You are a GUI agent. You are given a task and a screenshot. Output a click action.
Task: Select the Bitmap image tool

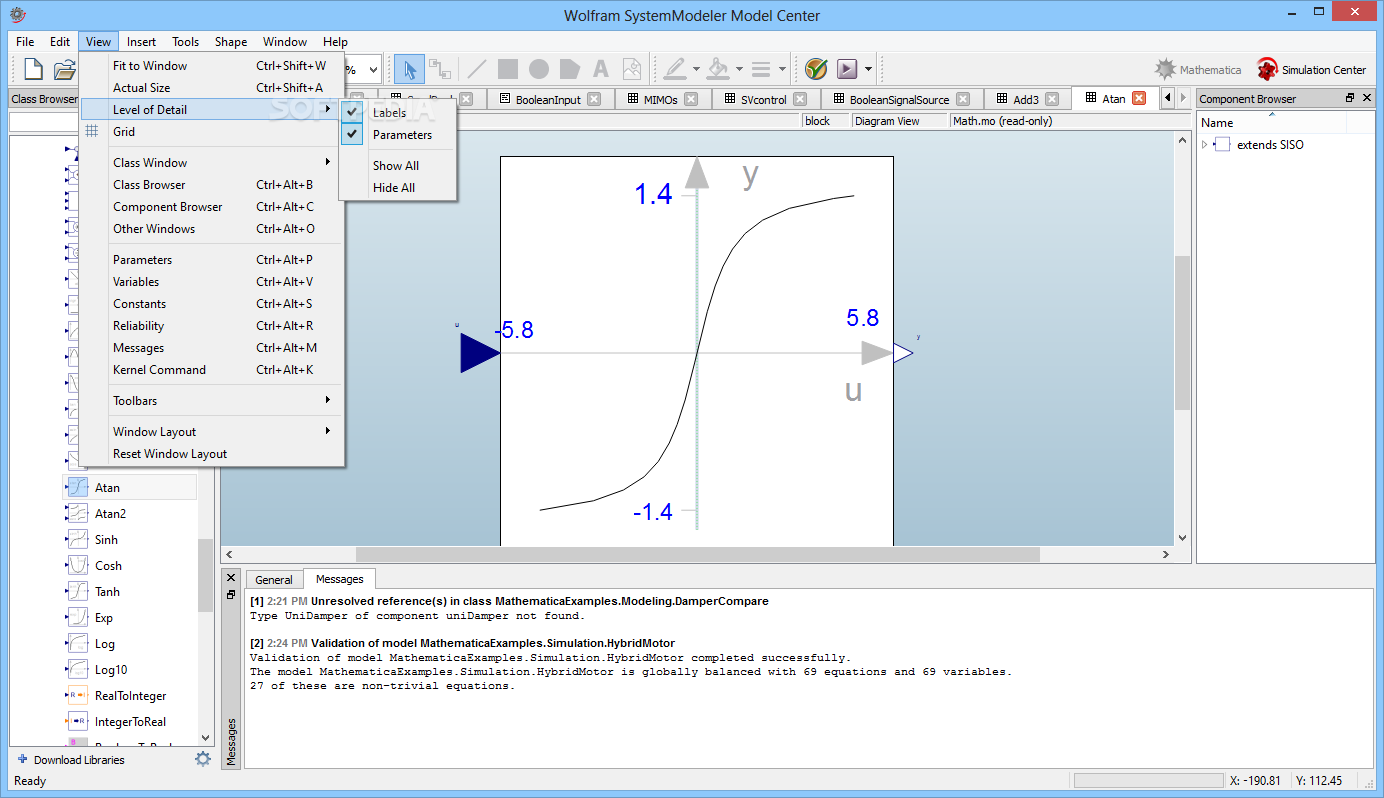pyautogui.click(x=631, y=69)
